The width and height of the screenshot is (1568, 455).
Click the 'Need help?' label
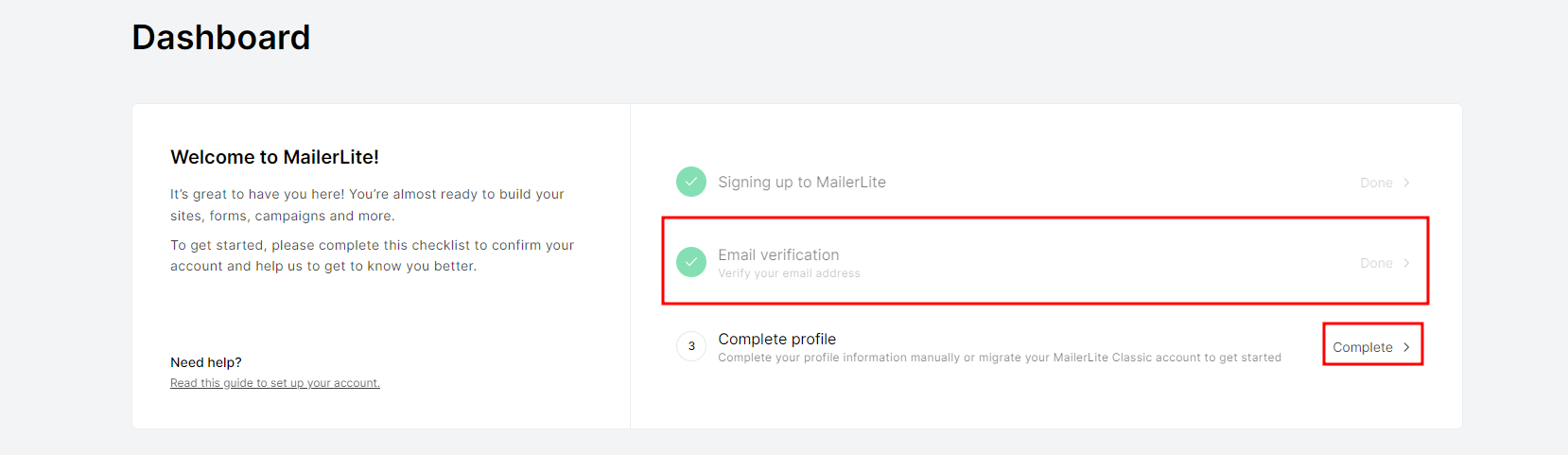tap(206, 362)
